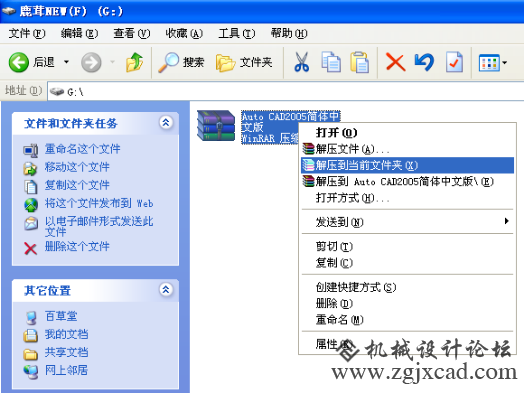Image resolution: width=524 pixels, height=393 pixels.
Task: Collapse the 文件和文件夹任务 panel
Action: pos(166,123)
